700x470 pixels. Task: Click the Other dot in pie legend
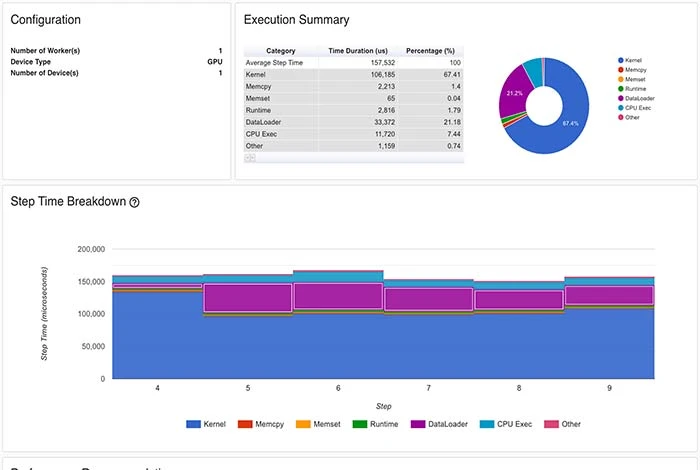click(x=621, y=117)
